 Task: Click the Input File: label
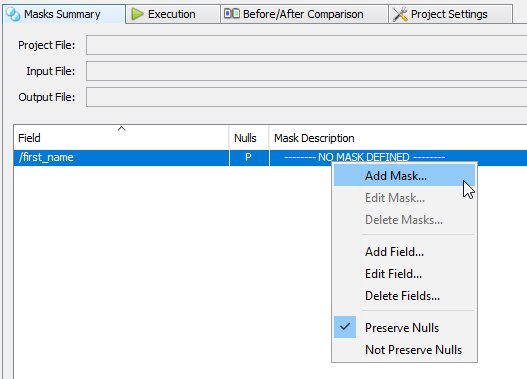[51, 71]
